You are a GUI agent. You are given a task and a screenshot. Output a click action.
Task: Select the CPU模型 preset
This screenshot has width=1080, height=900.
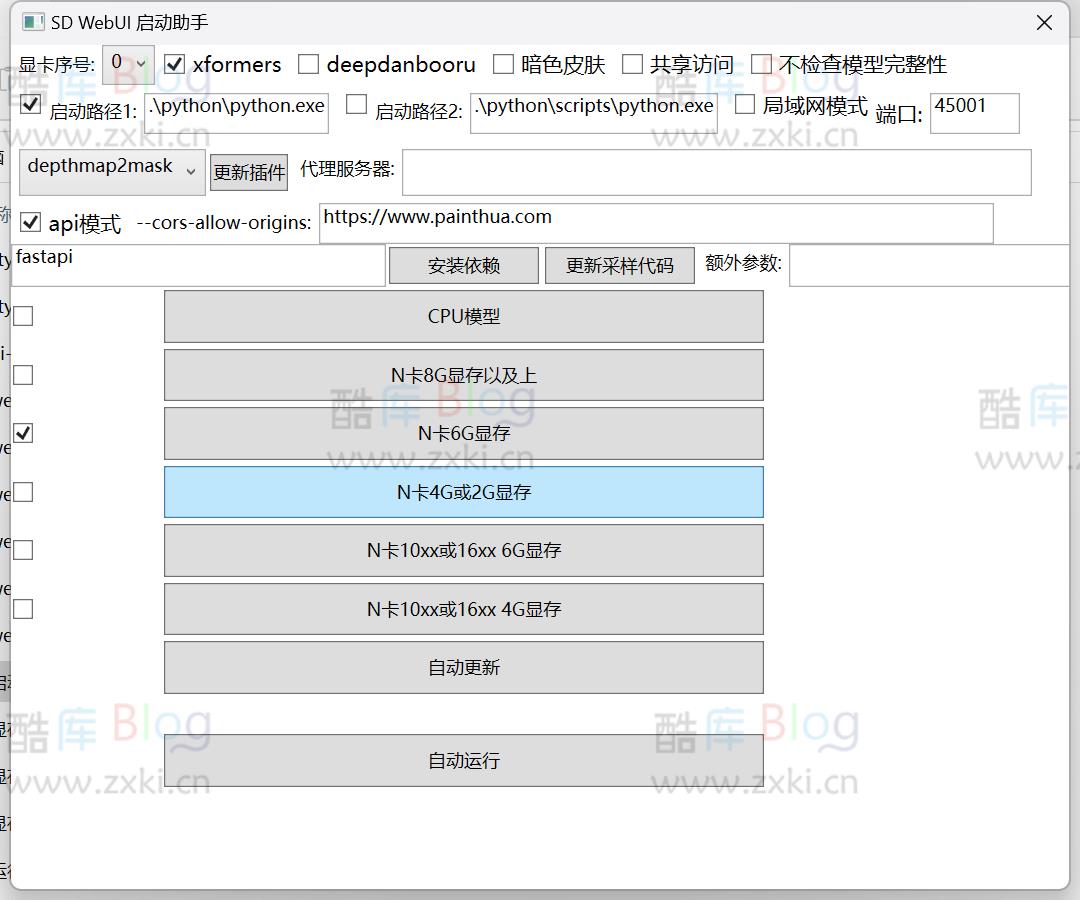(x=463, y=315)
